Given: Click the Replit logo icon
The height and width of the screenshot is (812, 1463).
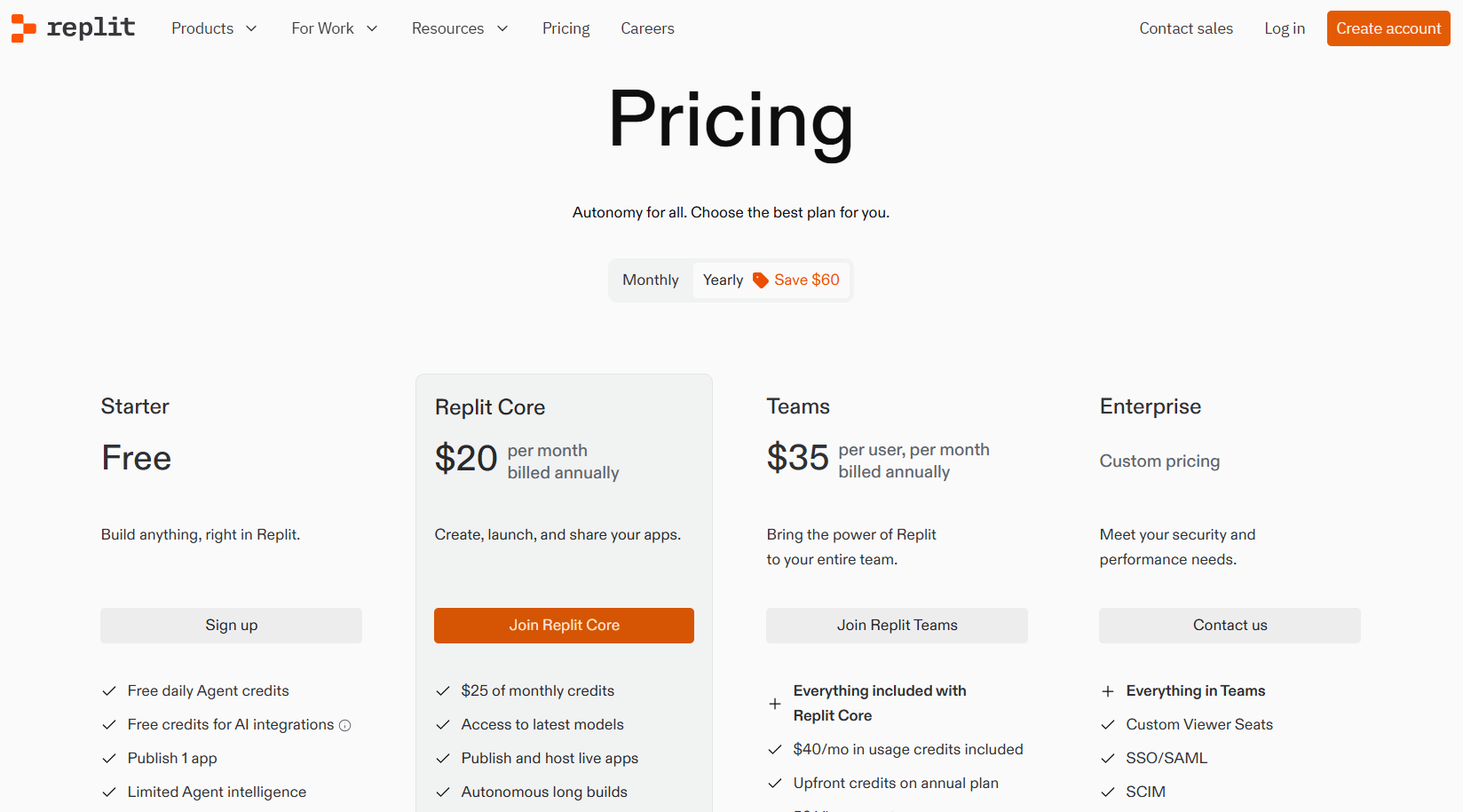Looking at the screenshot, I should tap(24, 28).
